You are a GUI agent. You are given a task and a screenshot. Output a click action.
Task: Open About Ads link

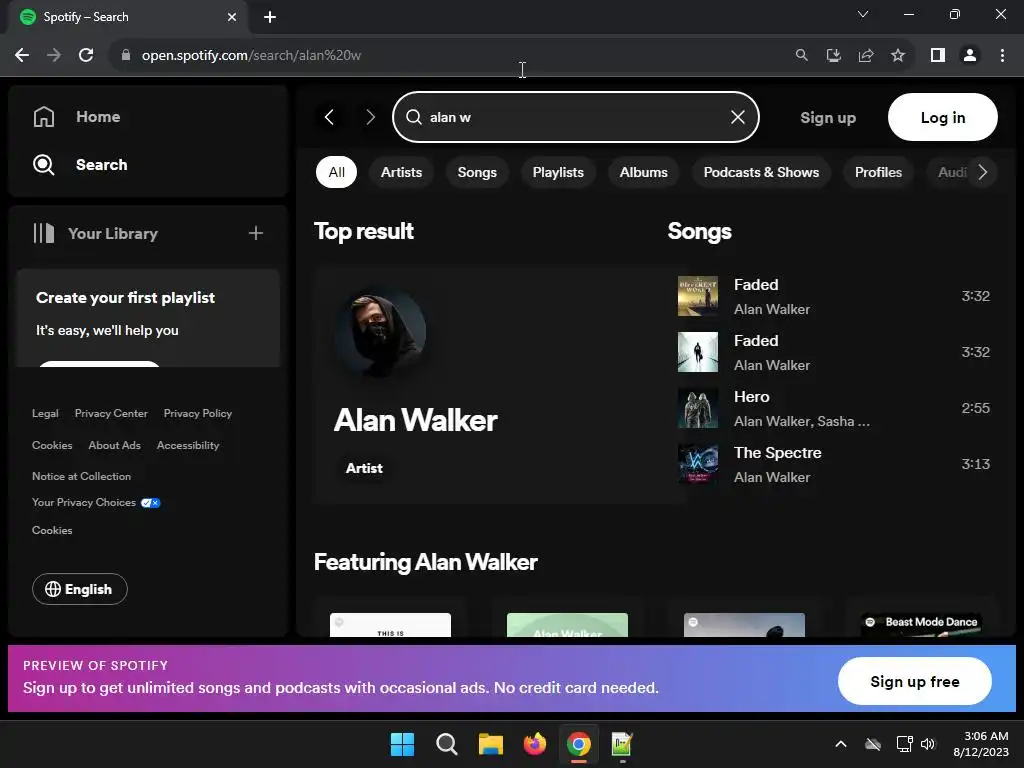[x=114, y=445]
